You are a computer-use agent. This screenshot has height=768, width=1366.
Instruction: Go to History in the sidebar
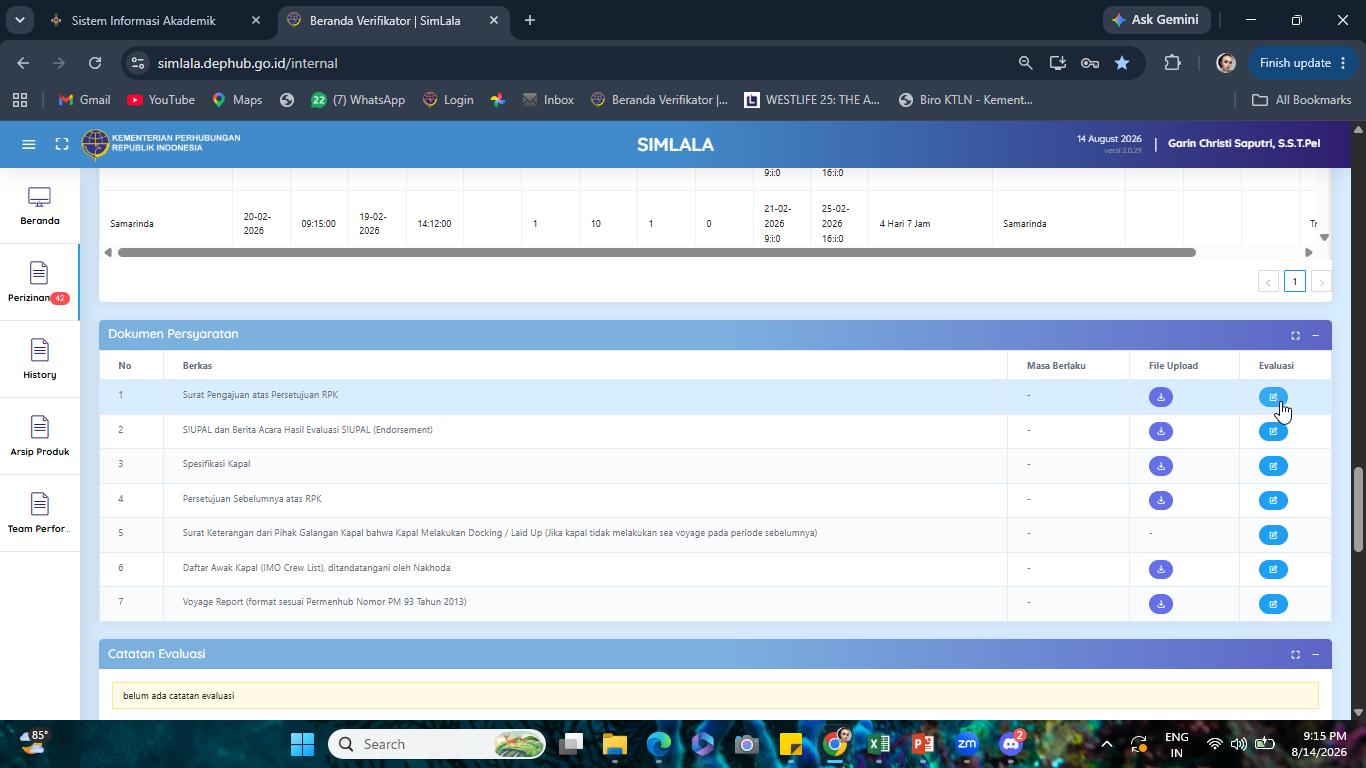39,359
